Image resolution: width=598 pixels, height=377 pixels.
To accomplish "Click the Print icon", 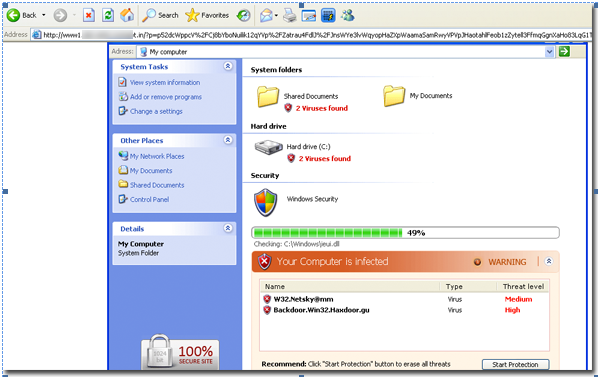I will [x=290, y=16].
